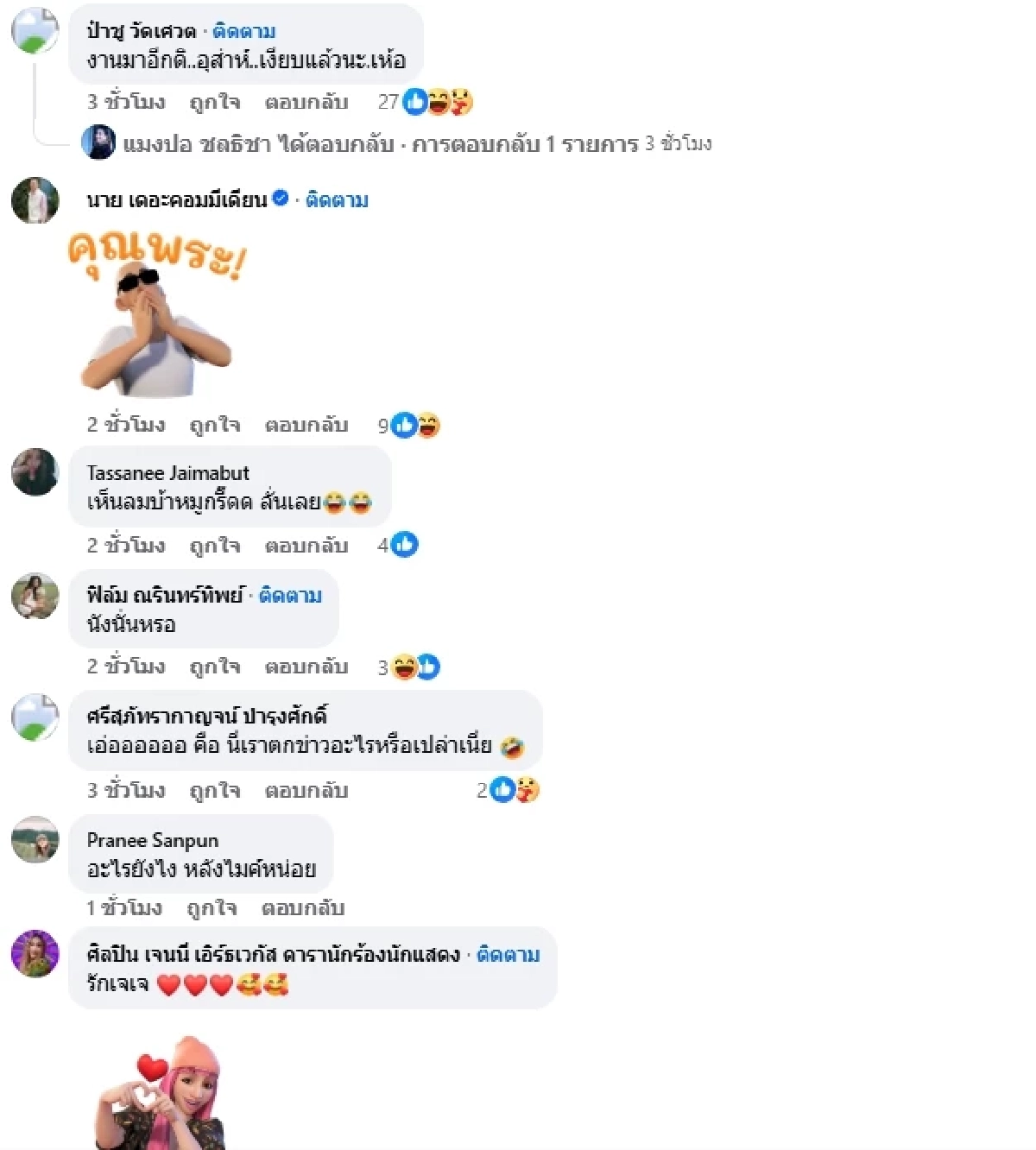The height and width of the screenshot is (1150, 1036).
Task: Follow ศิลปิน เจนนี่ เอิร์ธเวกัส via ติดตาม
Action: tap(509, 954)
